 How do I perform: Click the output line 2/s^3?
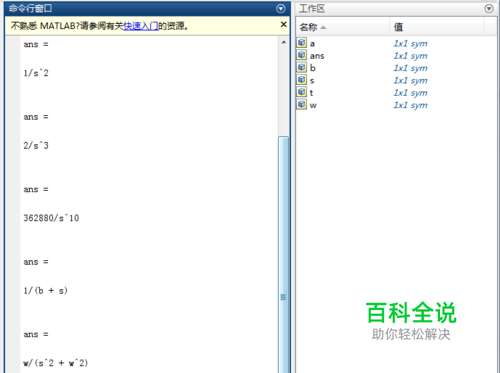pos(36,145)
